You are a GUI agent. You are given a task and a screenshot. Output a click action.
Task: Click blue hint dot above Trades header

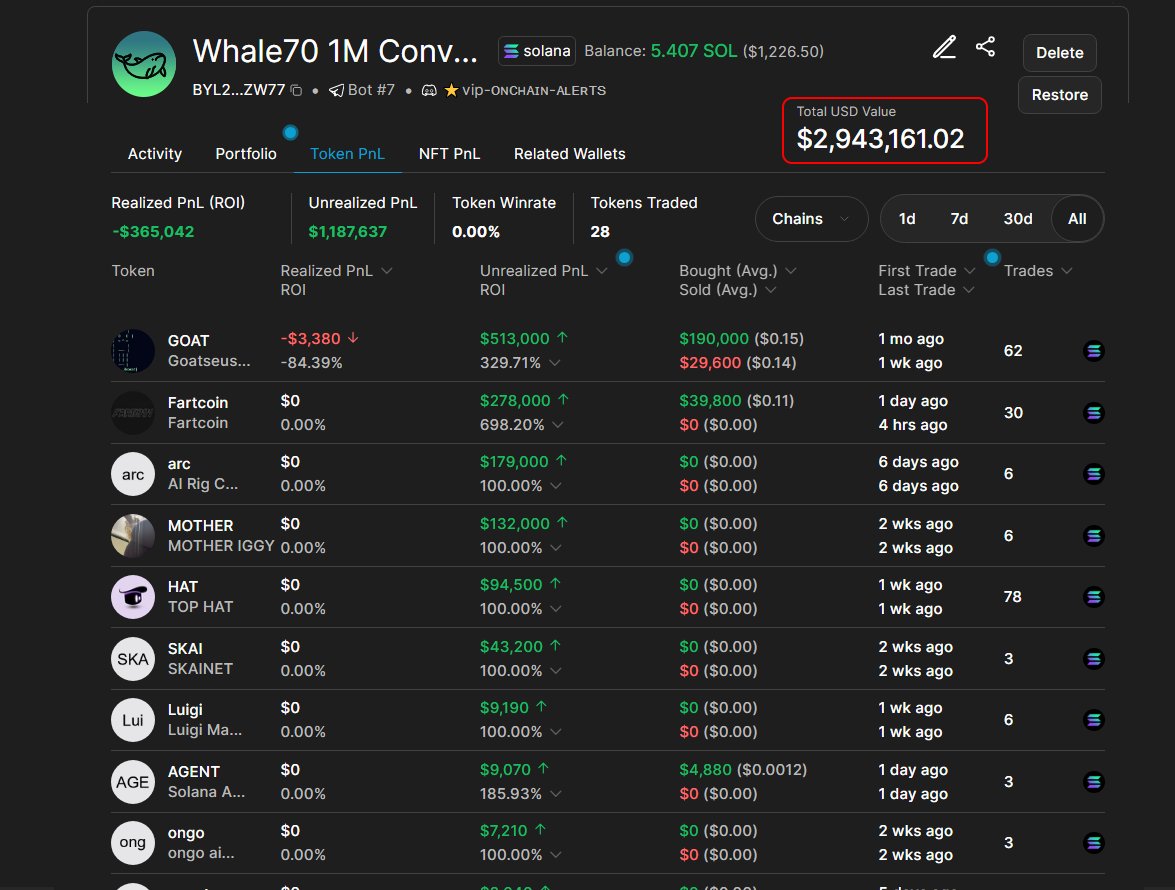tap(992, 258)
